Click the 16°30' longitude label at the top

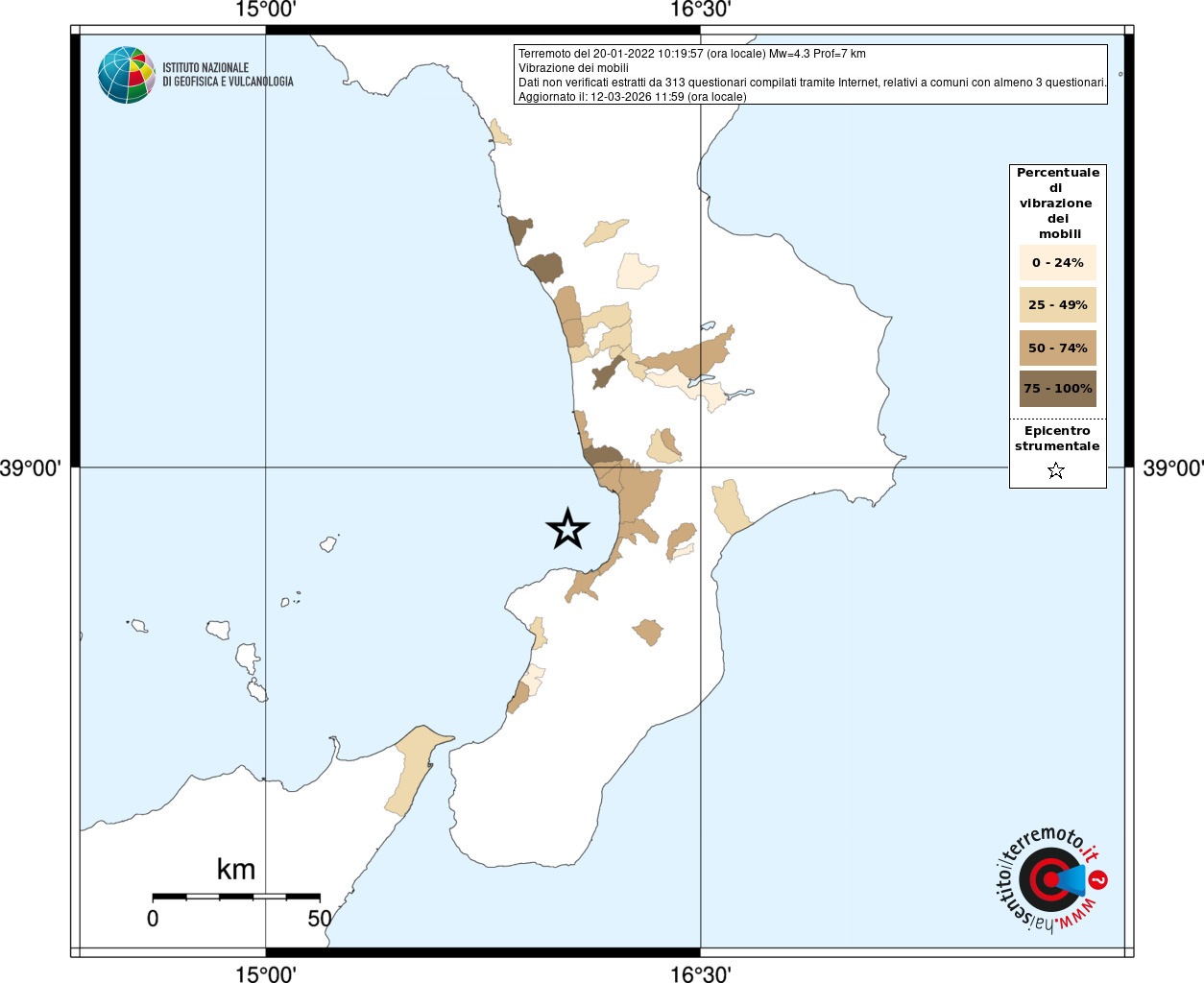[x=700, y=11]
